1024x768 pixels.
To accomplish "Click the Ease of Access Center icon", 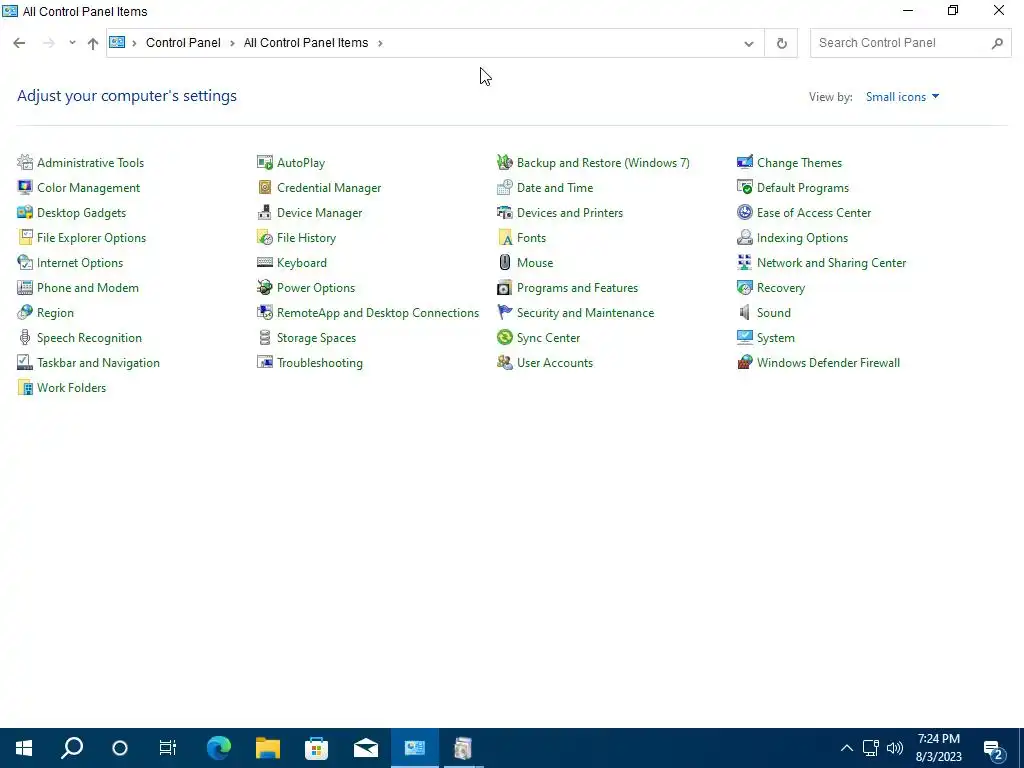I will point(744,212).
